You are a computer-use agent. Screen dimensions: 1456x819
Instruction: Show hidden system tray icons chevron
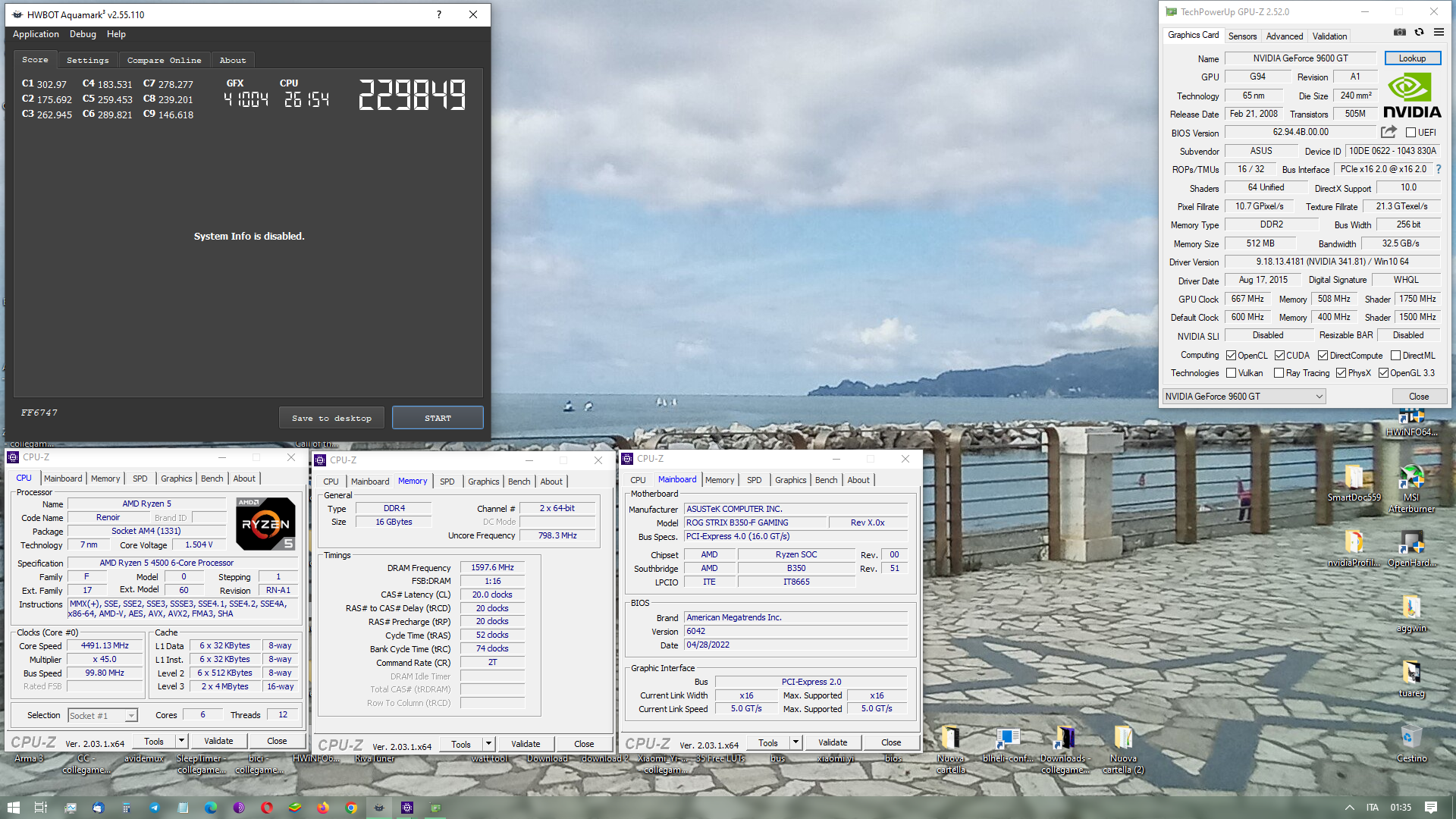click(1349, 808)
